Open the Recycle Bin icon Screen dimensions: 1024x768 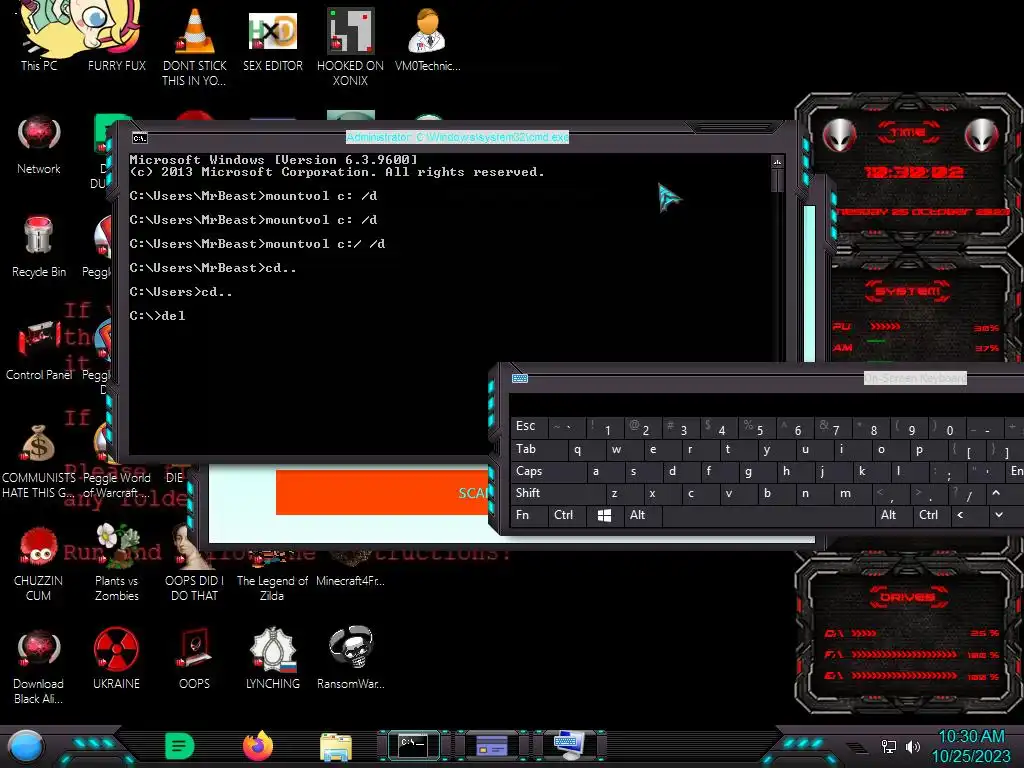pyautogui.click(x=39, y=247)
